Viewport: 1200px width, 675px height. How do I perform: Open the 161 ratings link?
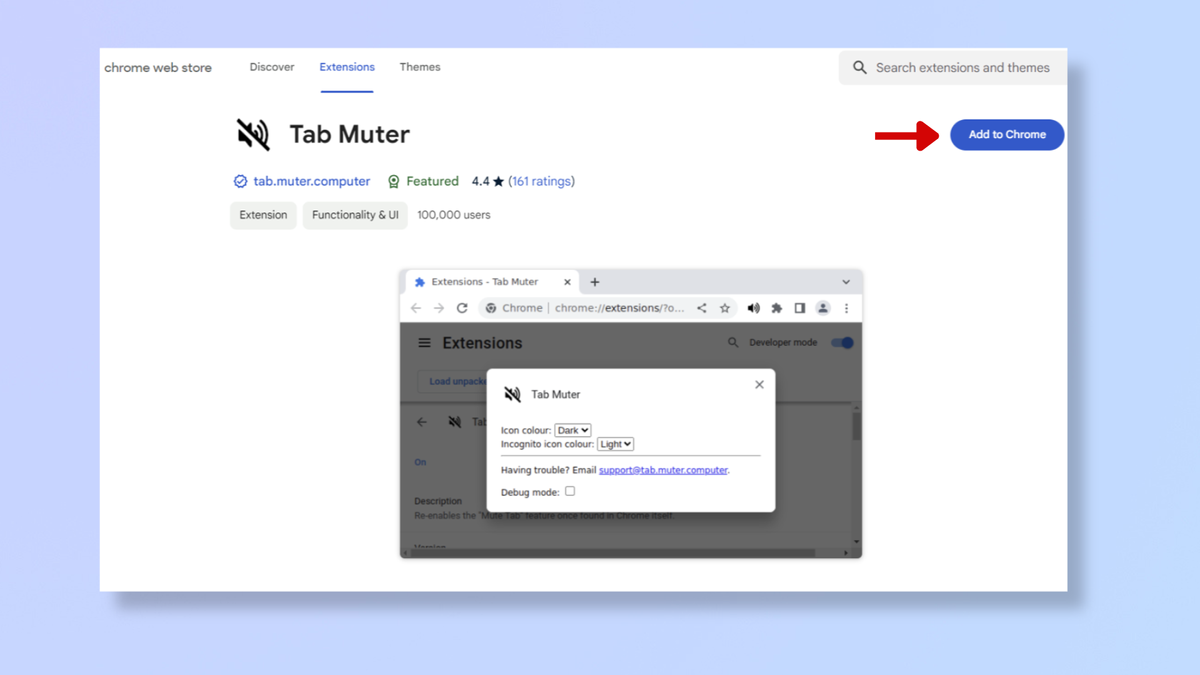[x=541, y=181]
